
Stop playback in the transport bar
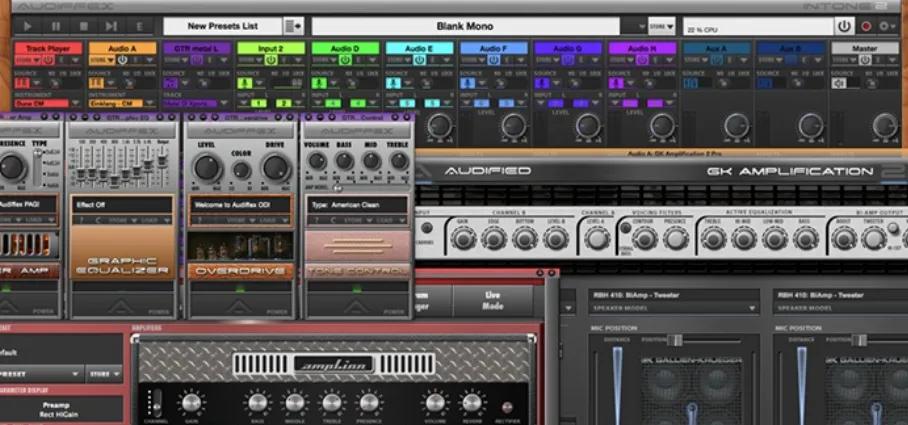(x=83, y=26)
